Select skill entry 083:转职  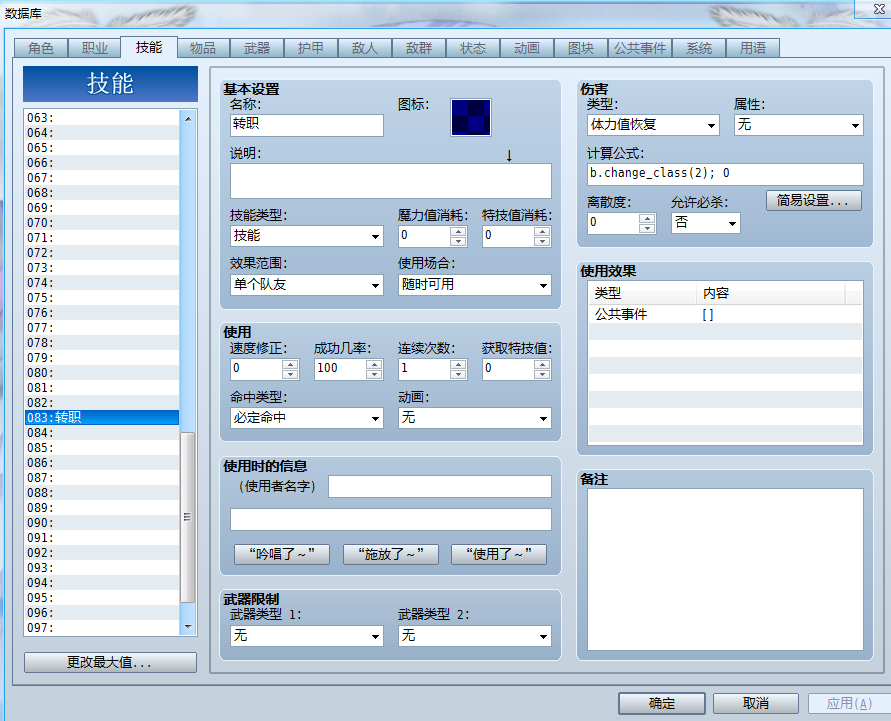pyautogui.click(x=102, y=418)
